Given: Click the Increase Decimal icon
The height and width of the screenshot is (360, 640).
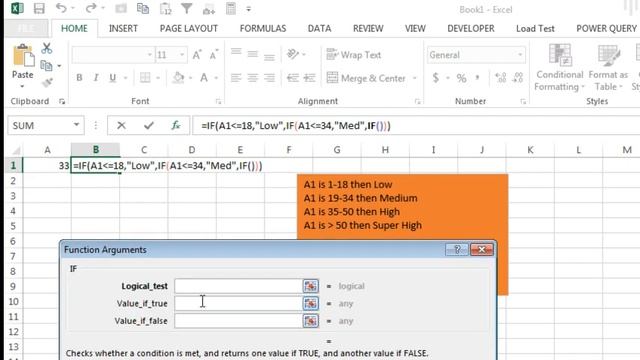Looking at the screenshot, I should [x=500, y=78].
